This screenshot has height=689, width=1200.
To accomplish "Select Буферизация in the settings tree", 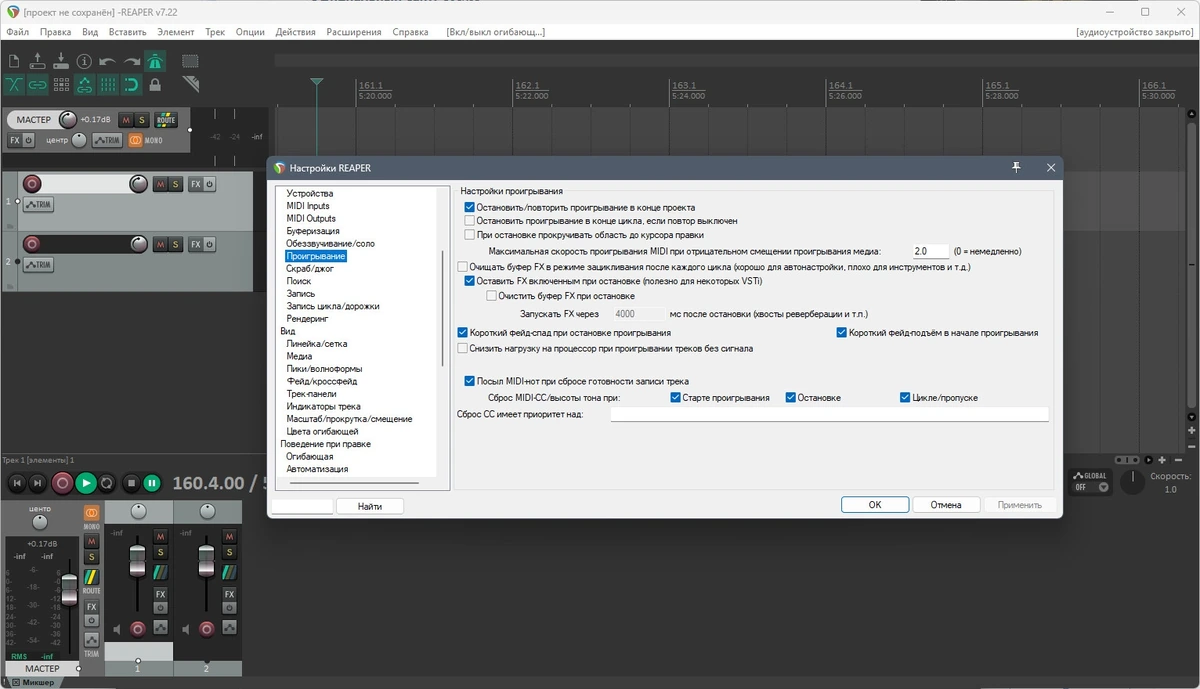I will (313, 231).
